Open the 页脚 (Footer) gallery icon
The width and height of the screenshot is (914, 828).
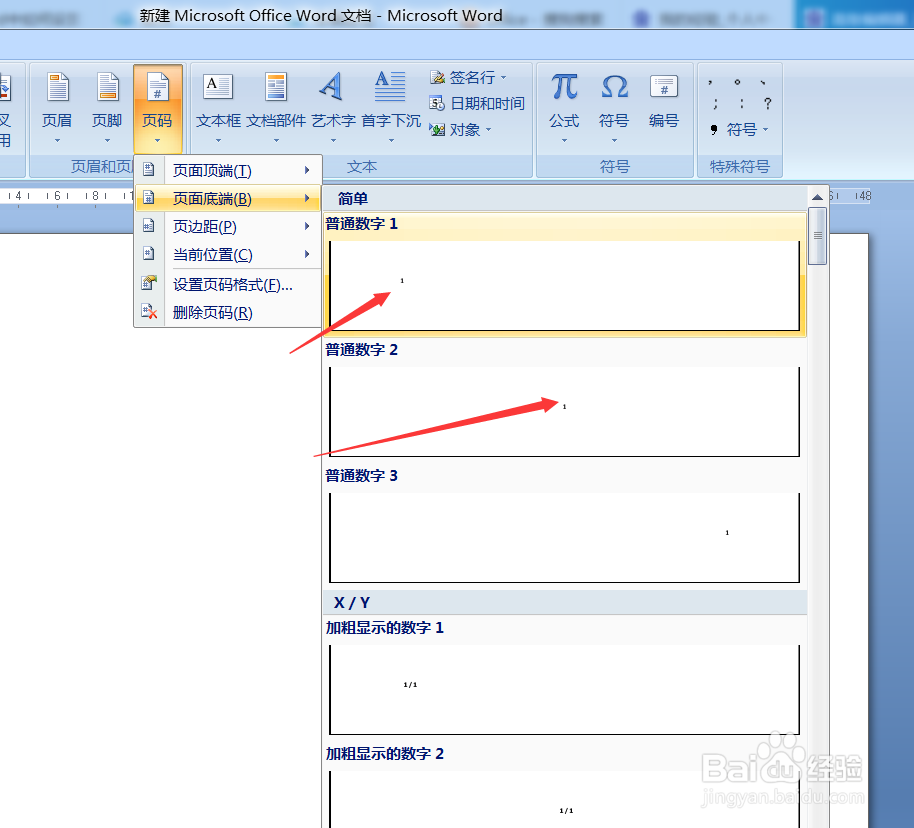[107, 87]
